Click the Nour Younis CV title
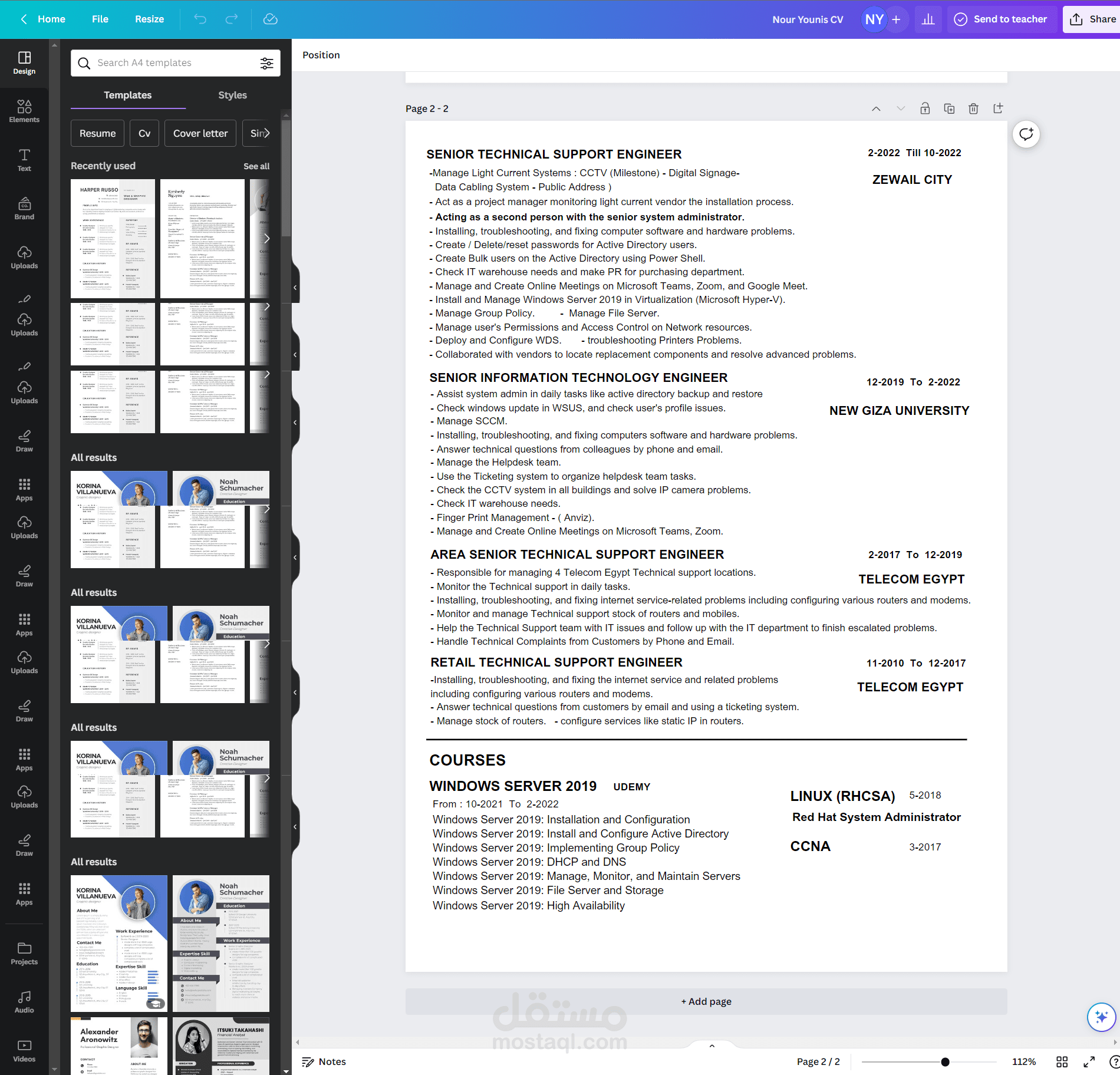 click(808, 19)
